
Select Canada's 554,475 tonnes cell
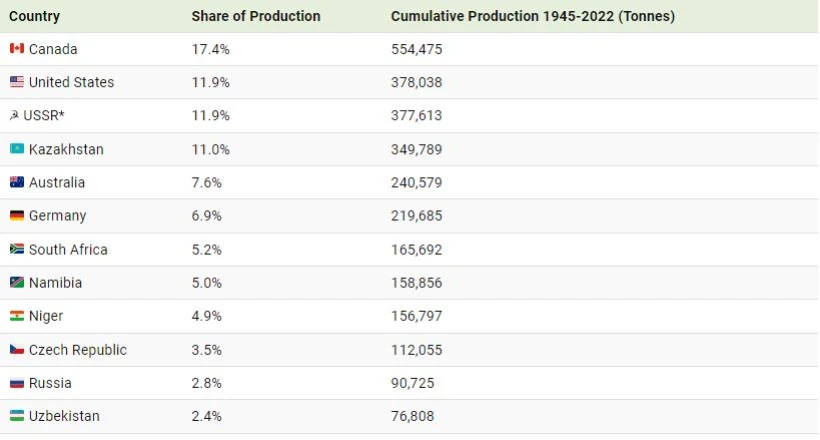pos(416,49)
